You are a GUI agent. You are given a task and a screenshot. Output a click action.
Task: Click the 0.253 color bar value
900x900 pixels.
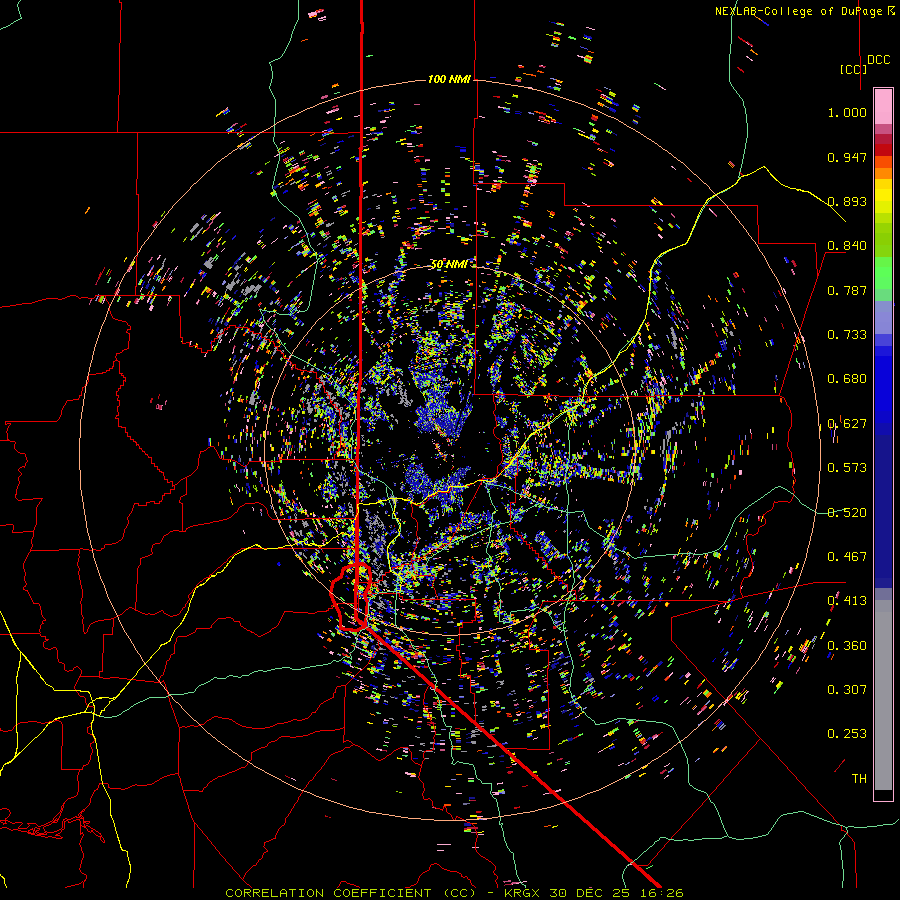(x=847, y=734)
